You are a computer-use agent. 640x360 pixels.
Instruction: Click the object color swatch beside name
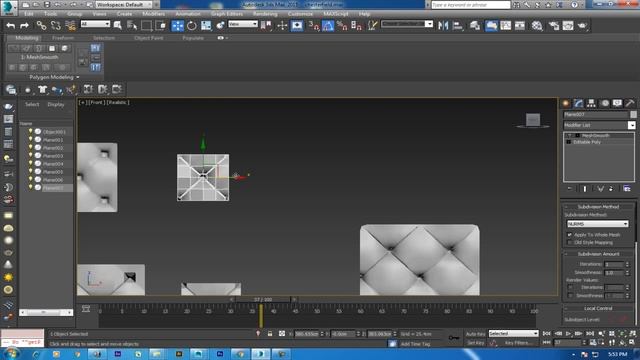(x=633, y=114)
